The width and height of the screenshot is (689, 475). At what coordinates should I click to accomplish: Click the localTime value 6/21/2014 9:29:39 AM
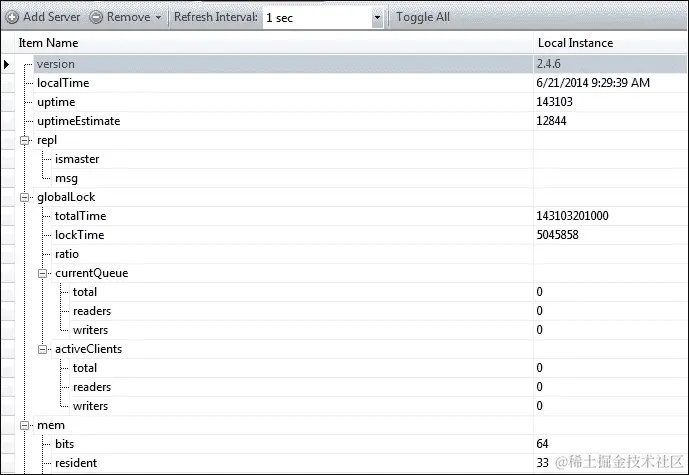pos(593,83)
